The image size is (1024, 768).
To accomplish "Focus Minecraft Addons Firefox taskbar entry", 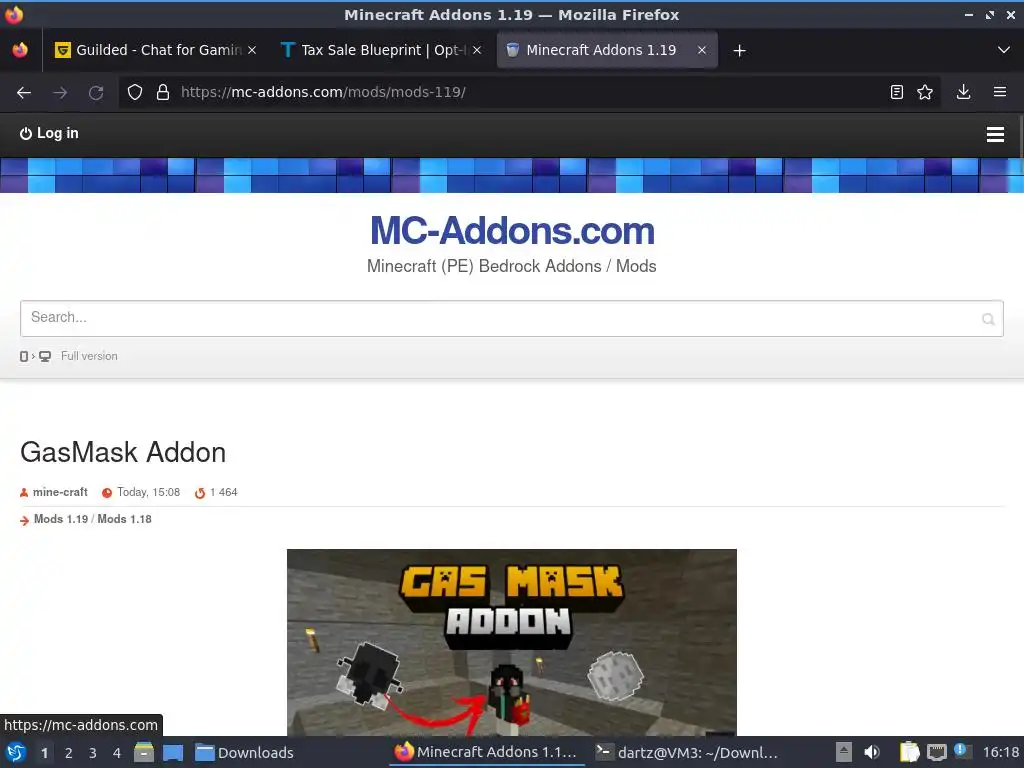I will (487, 752).
